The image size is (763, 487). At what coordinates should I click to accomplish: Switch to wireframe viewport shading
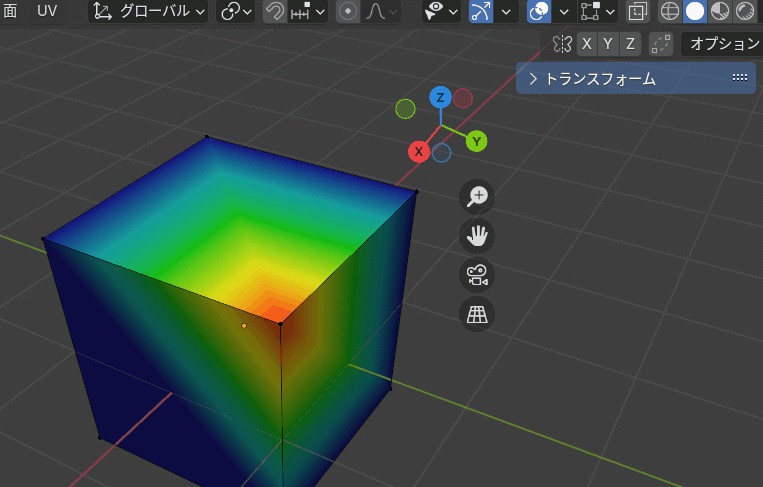coord(670,11)
